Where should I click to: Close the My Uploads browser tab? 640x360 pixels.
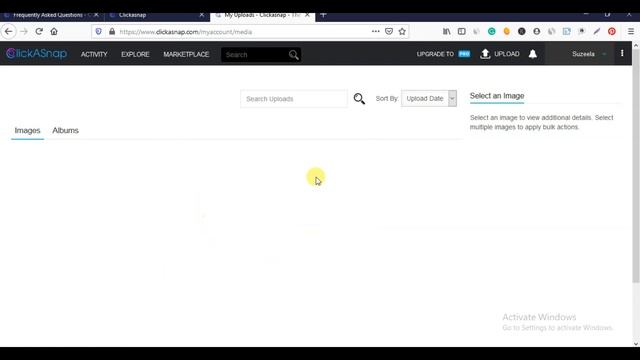pos(307,15)
